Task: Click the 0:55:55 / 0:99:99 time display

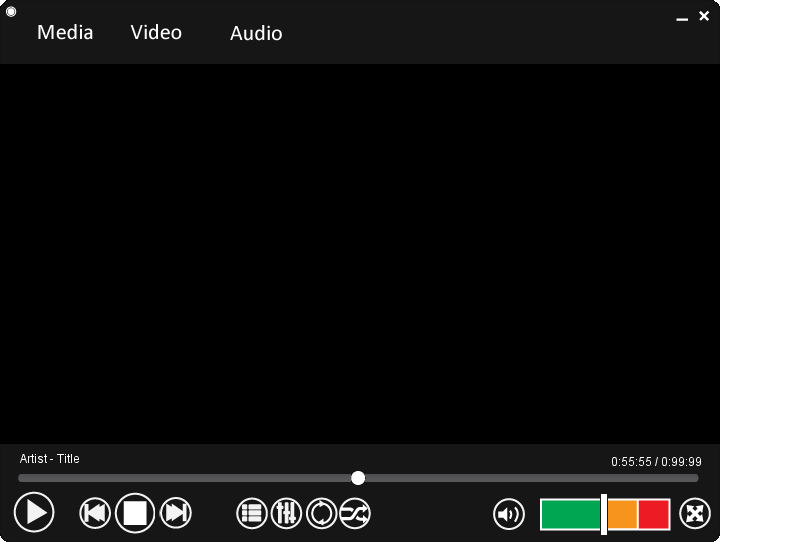Action: coord(656,462)
